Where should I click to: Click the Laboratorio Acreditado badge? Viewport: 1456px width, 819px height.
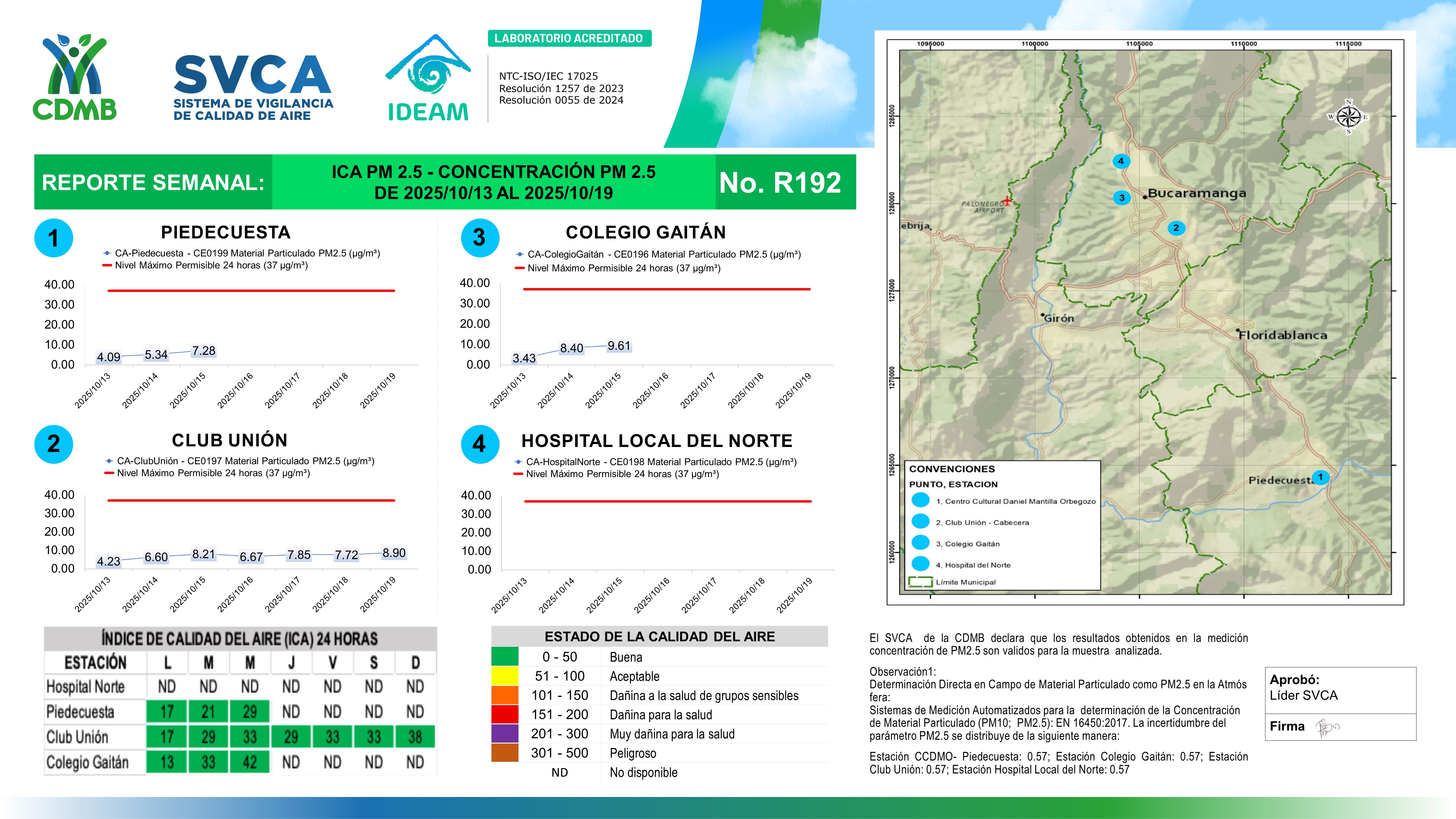(569, 39)
